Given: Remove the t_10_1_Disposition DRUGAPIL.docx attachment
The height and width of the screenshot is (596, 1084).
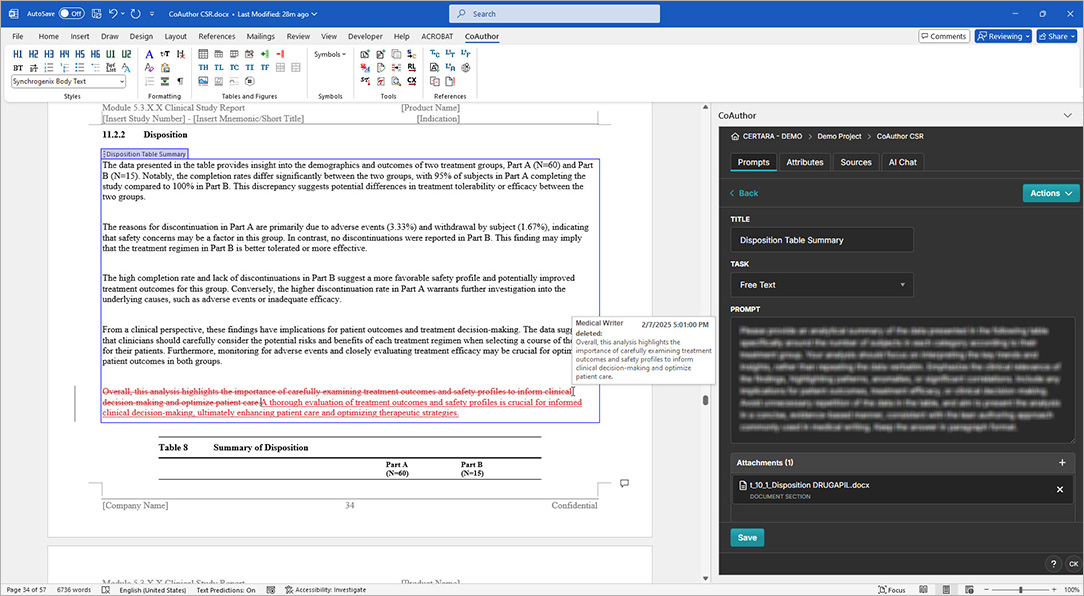Looking at the screenshot, I should 1060,490.
